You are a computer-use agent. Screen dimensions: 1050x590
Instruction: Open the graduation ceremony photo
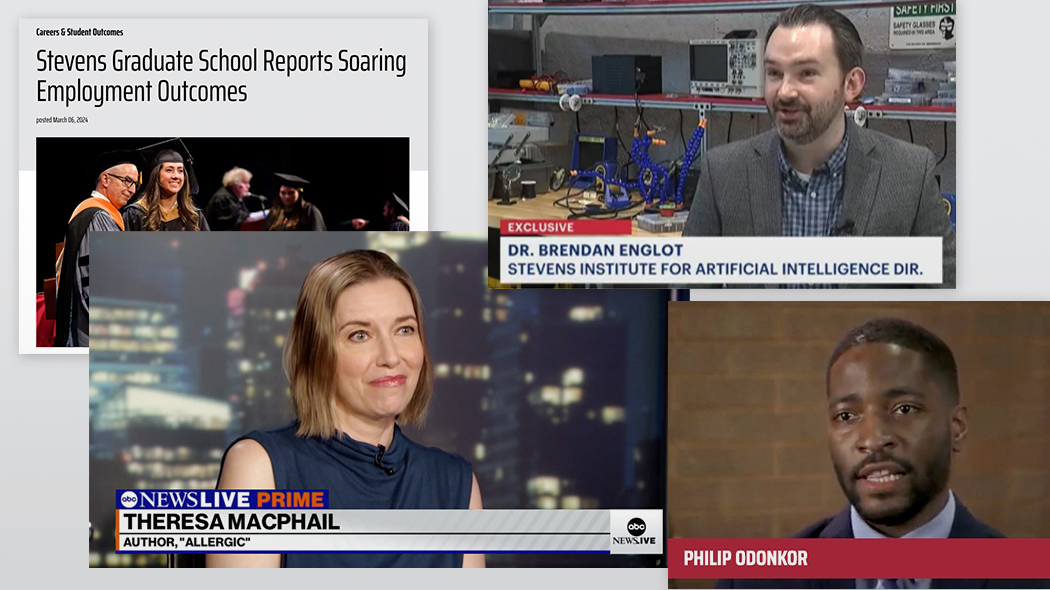pos(222,185)
